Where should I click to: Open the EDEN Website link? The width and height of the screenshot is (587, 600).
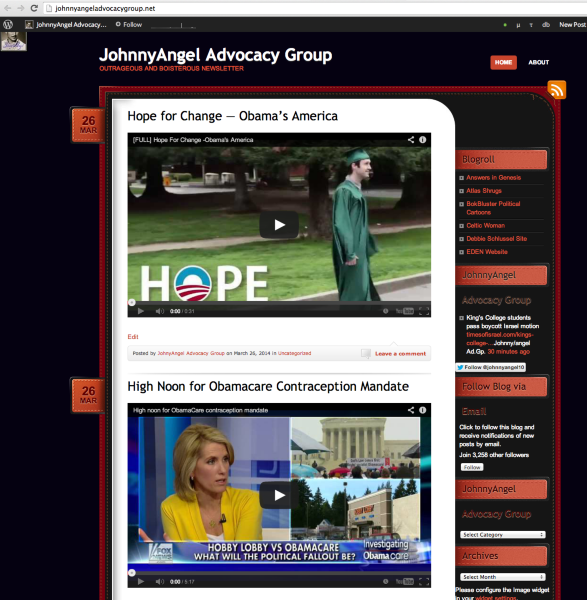[487, 252]
